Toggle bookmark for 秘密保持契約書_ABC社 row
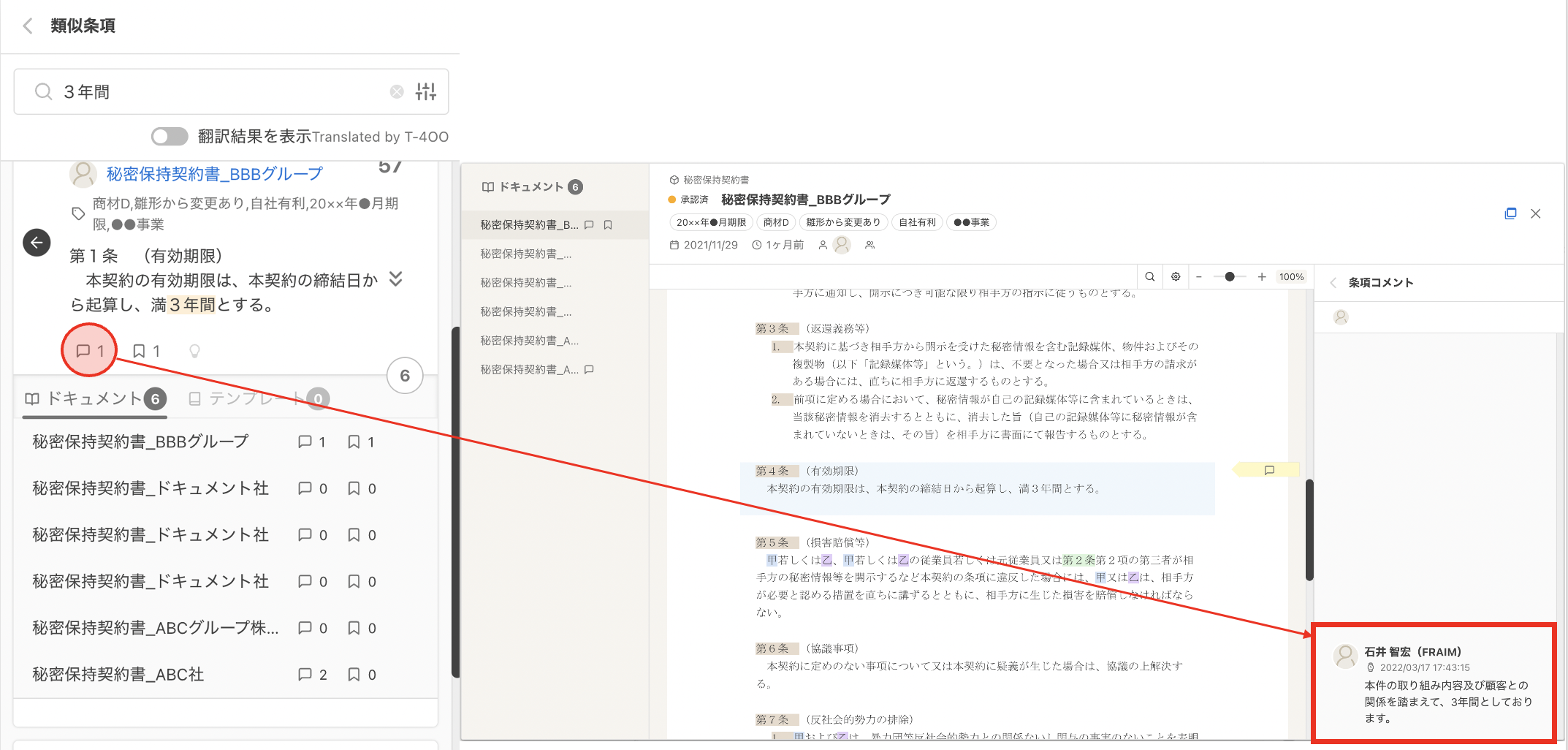The height and width of the screenshot is (750, 1568). point(354,675)
